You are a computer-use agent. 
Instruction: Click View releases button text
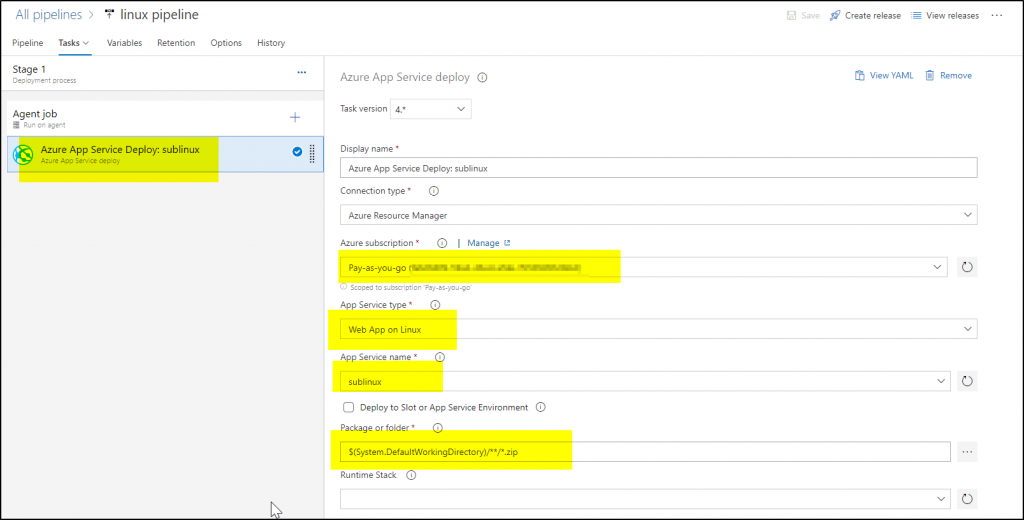952,16
